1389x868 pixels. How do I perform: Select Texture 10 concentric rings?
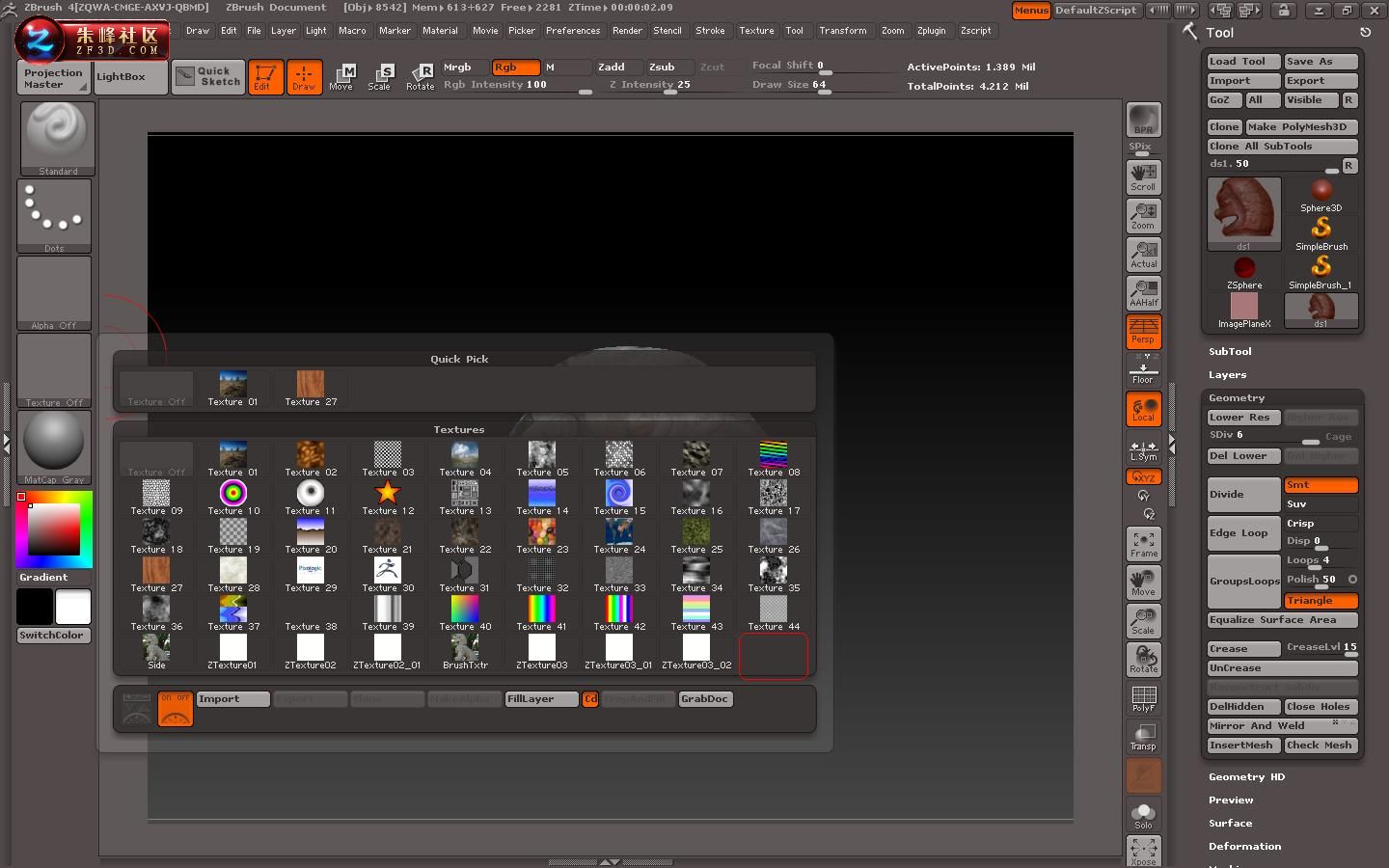(x=233, y=497)
